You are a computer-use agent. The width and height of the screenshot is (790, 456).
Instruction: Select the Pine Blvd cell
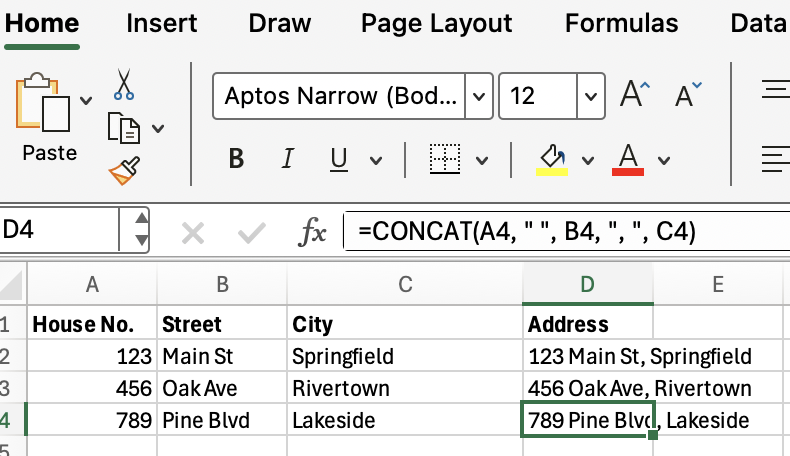click(222, 420)
